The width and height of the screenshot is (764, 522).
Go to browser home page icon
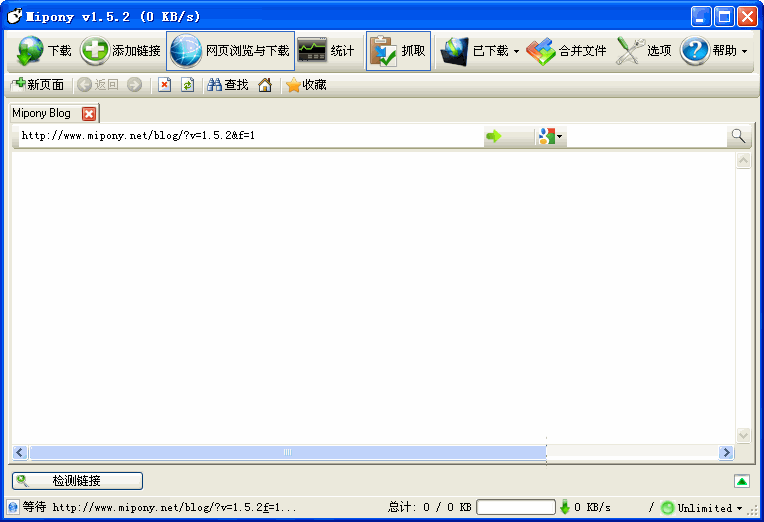coord(265,85)
